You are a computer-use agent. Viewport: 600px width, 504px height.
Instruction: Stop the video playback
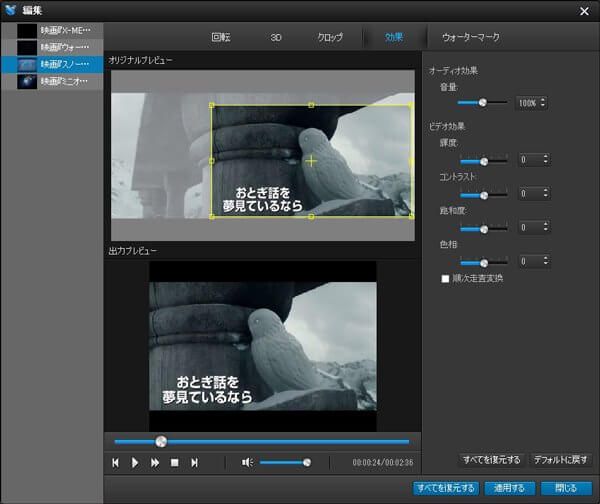click(174, 462)
